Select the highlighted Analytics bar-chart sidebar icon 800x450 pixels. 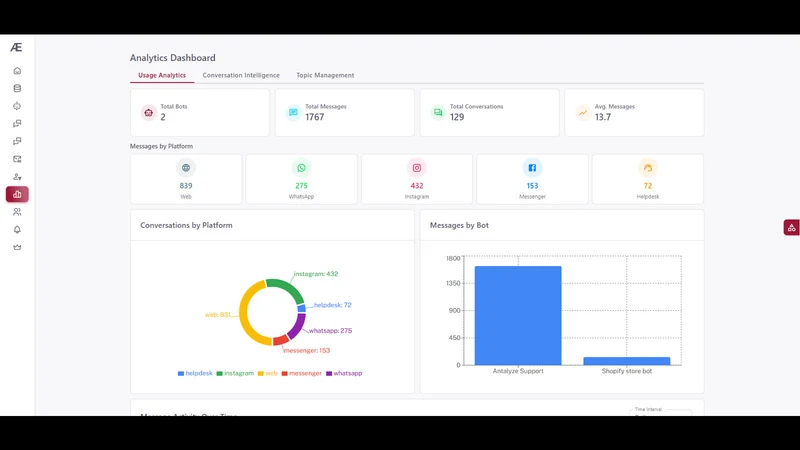(17, 194)
